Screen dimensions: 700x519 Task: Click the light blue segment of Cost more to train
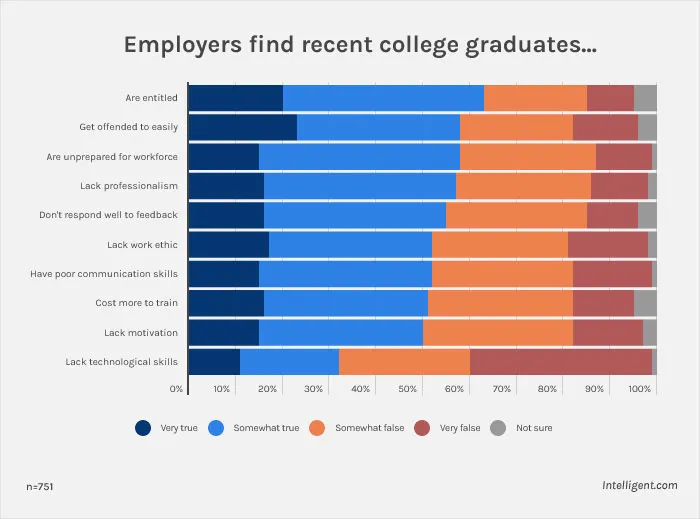[346, 303]
